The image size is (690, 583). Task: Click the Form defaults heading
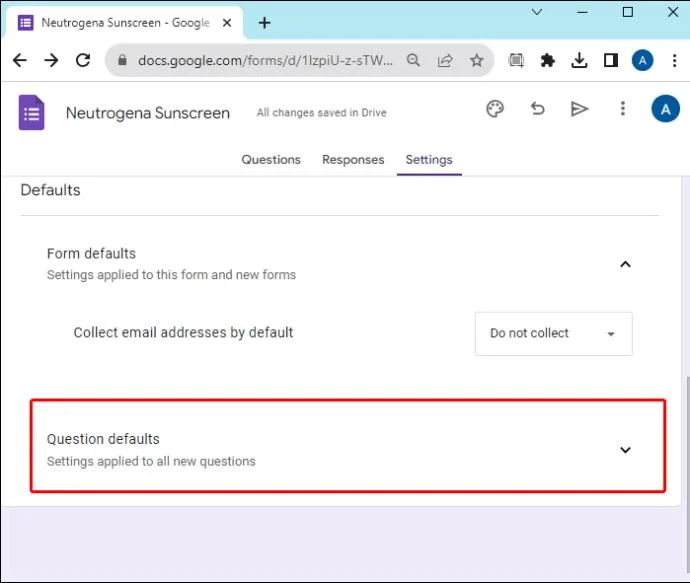91,253
